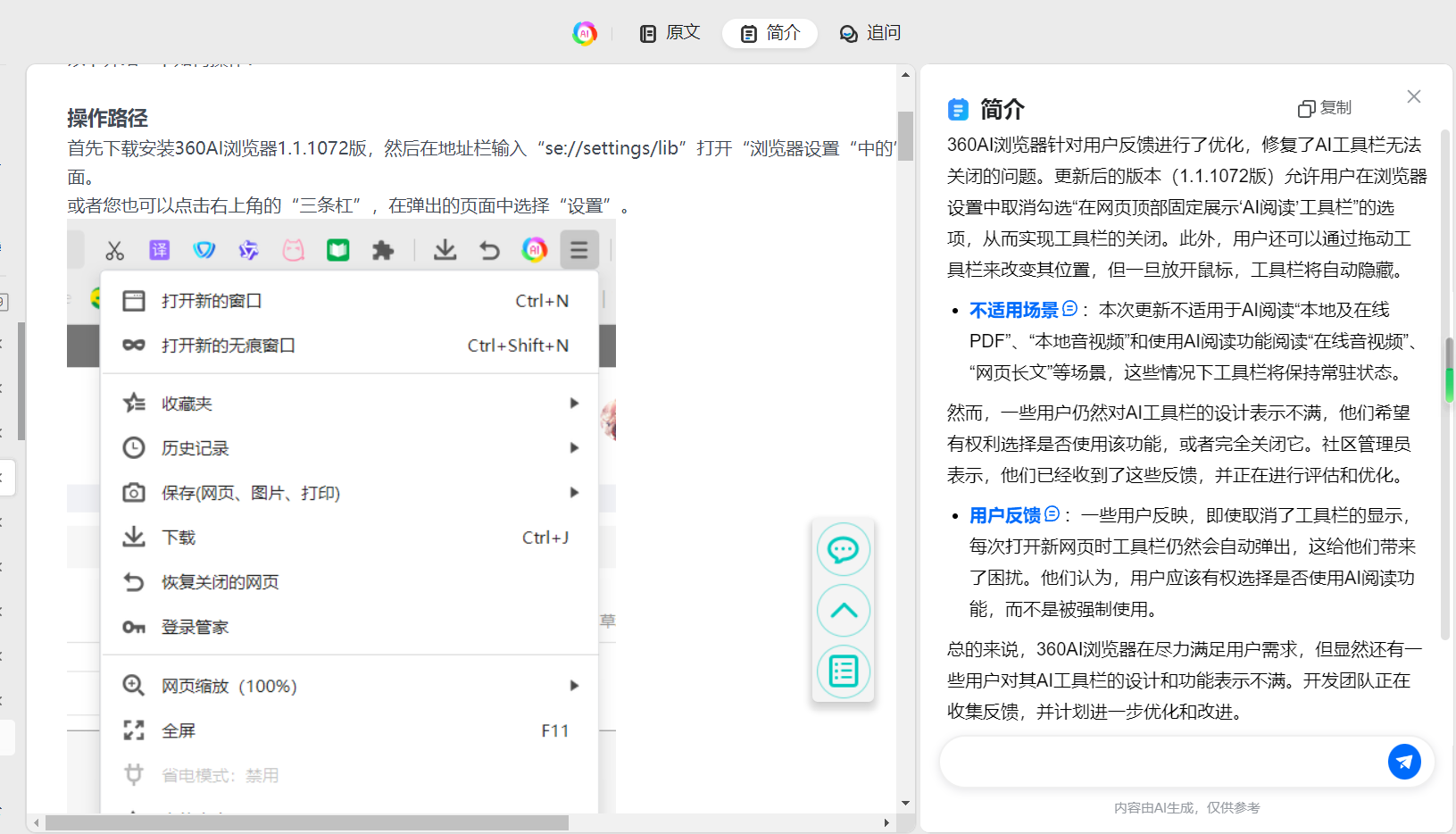Click the scroll up arrow of article
1456x834 pixels.
[905, 75]
